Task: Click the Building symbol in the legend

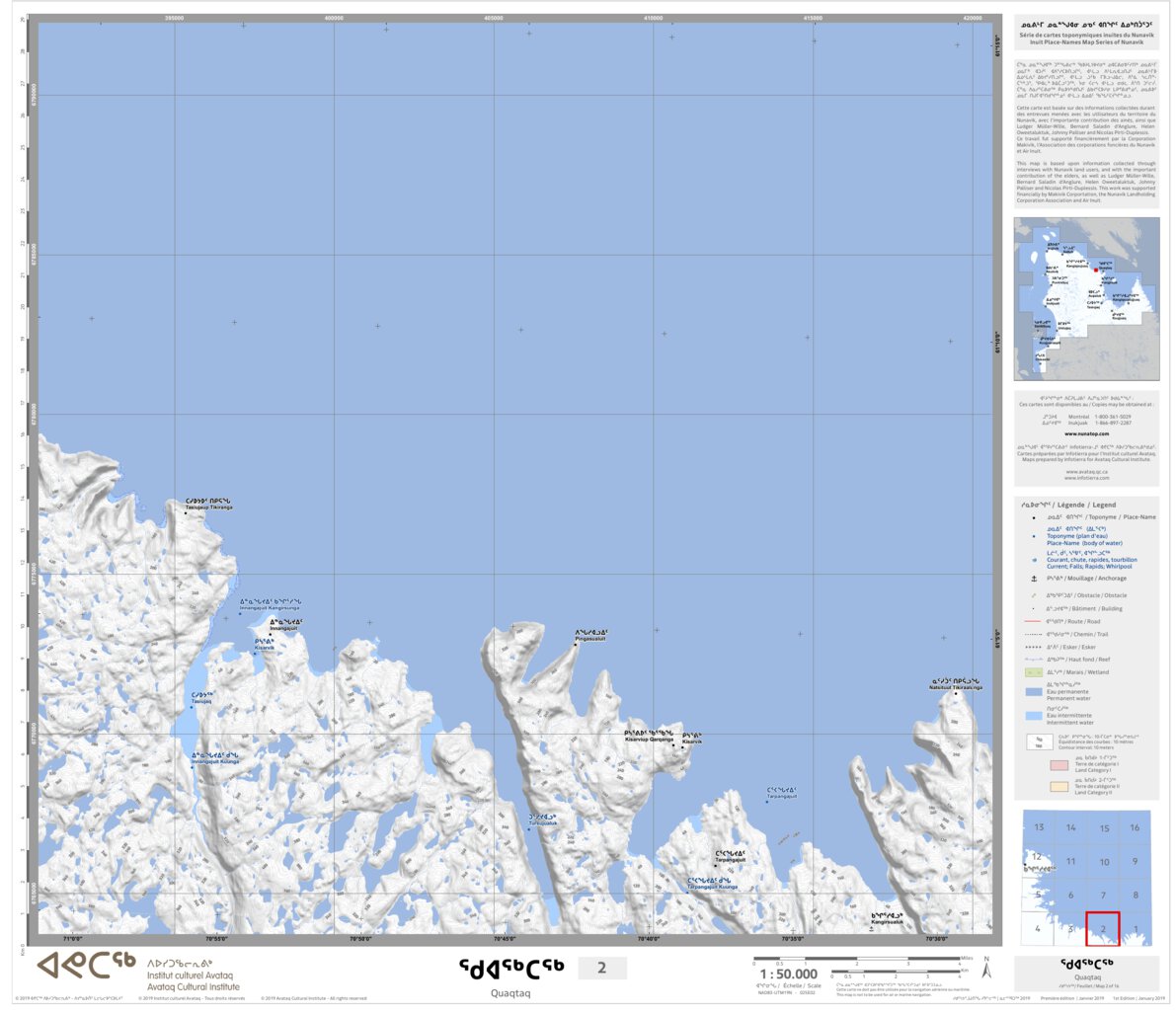Action: [1034, 607]
